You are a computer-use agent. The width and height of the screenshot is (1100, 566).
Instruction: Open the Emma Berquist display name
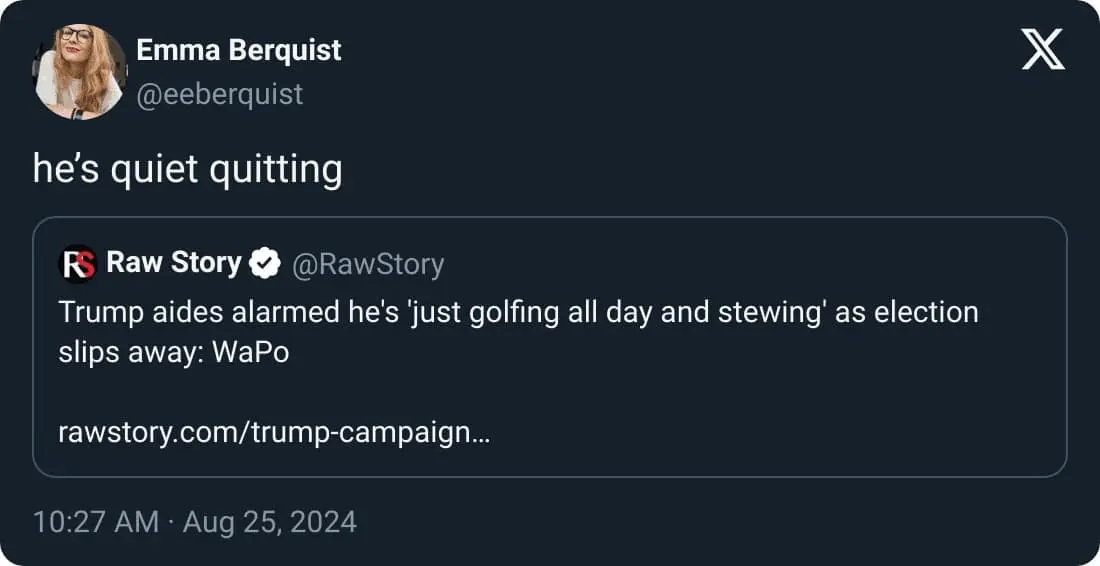click(x=238, y=50)
